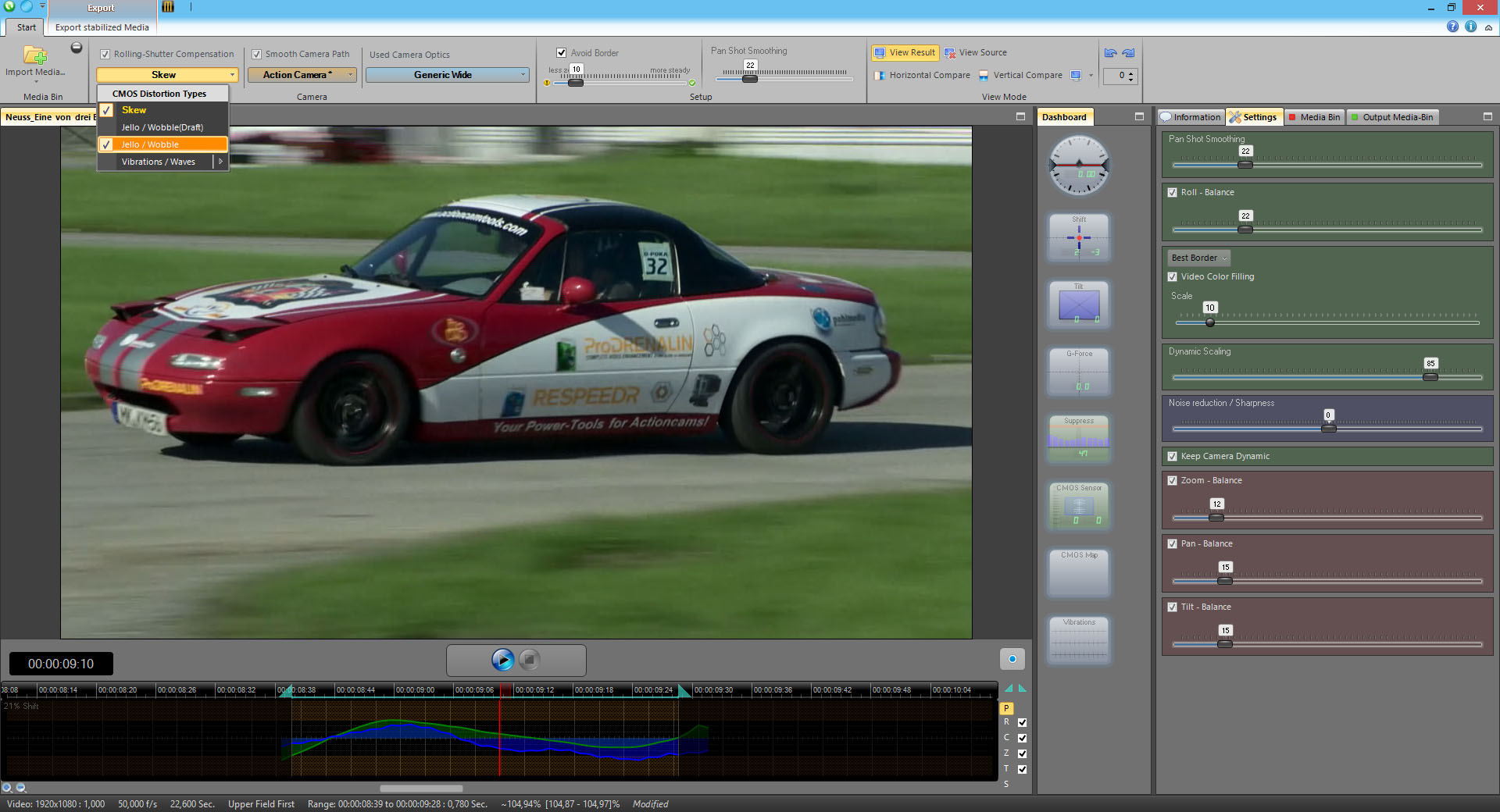Toggle Keep Camera Dynamic checkbox
The image size is (1500, 812).
click(x=1172, y=456)
